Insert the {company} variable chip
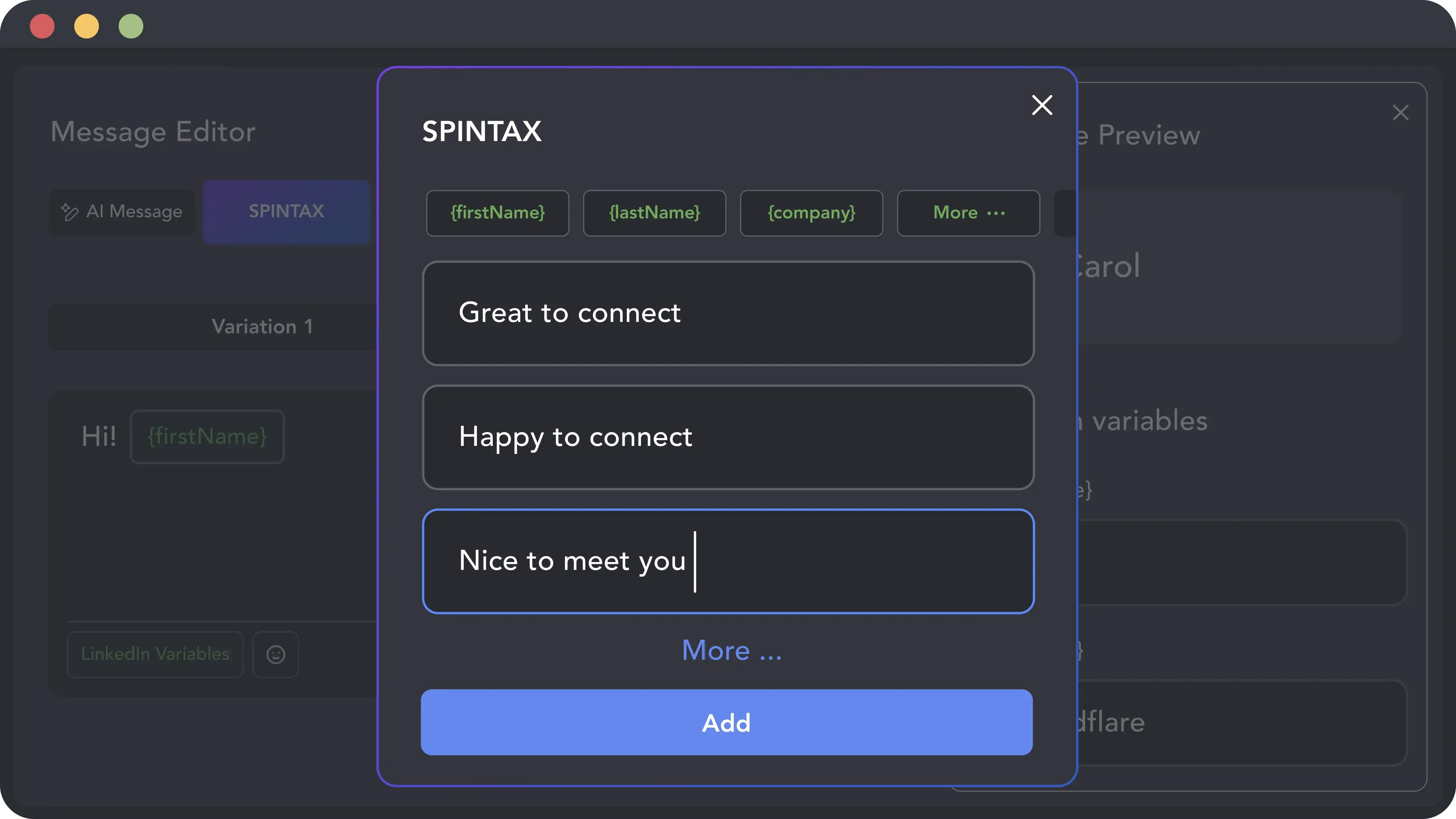The height and width of the screenshot is (819, 1456). tap(812, 213)
